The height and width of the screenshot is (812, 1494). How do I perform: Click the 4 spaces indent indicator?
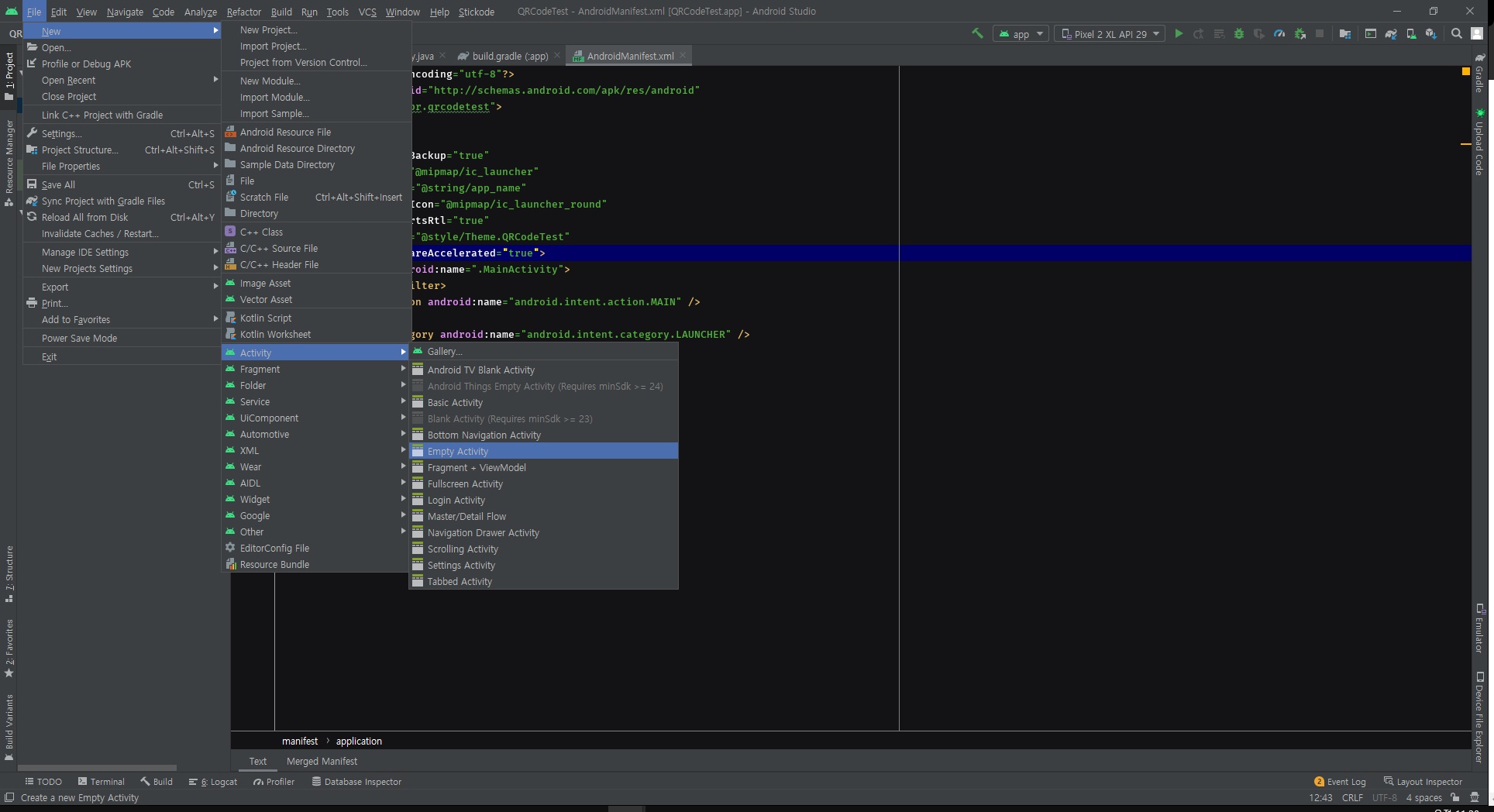pos(1423,798)
